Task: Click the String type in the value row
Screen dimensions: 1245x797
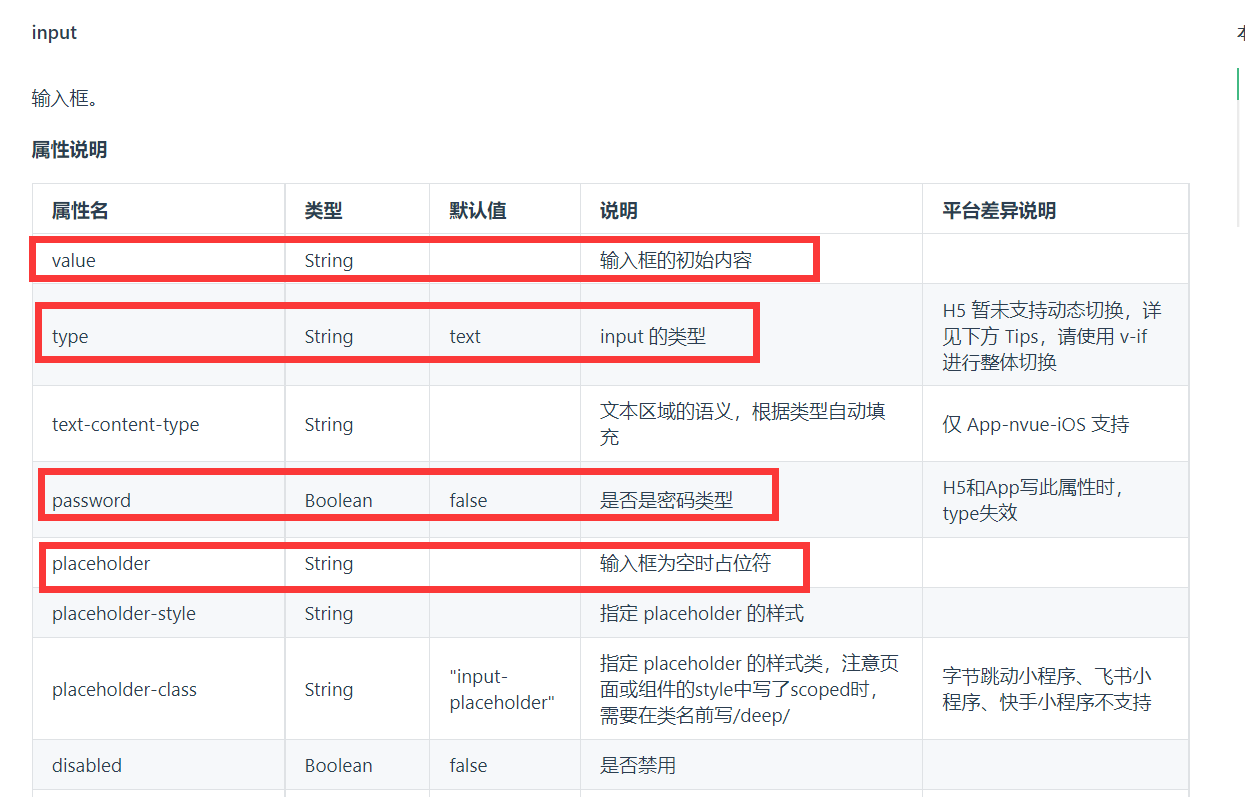Action: tap(329, 260)
